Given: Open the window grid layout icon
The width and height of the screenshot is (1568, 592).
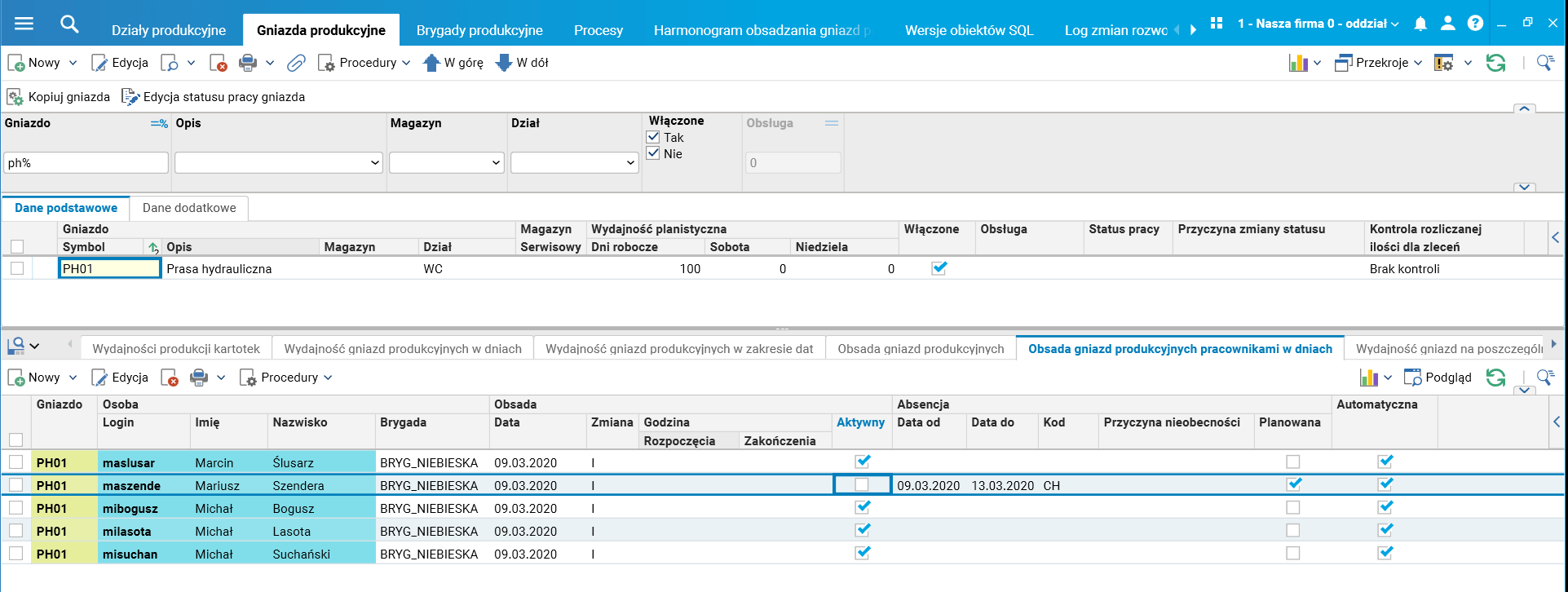Looking at the screenshot, I should 1217,24.
